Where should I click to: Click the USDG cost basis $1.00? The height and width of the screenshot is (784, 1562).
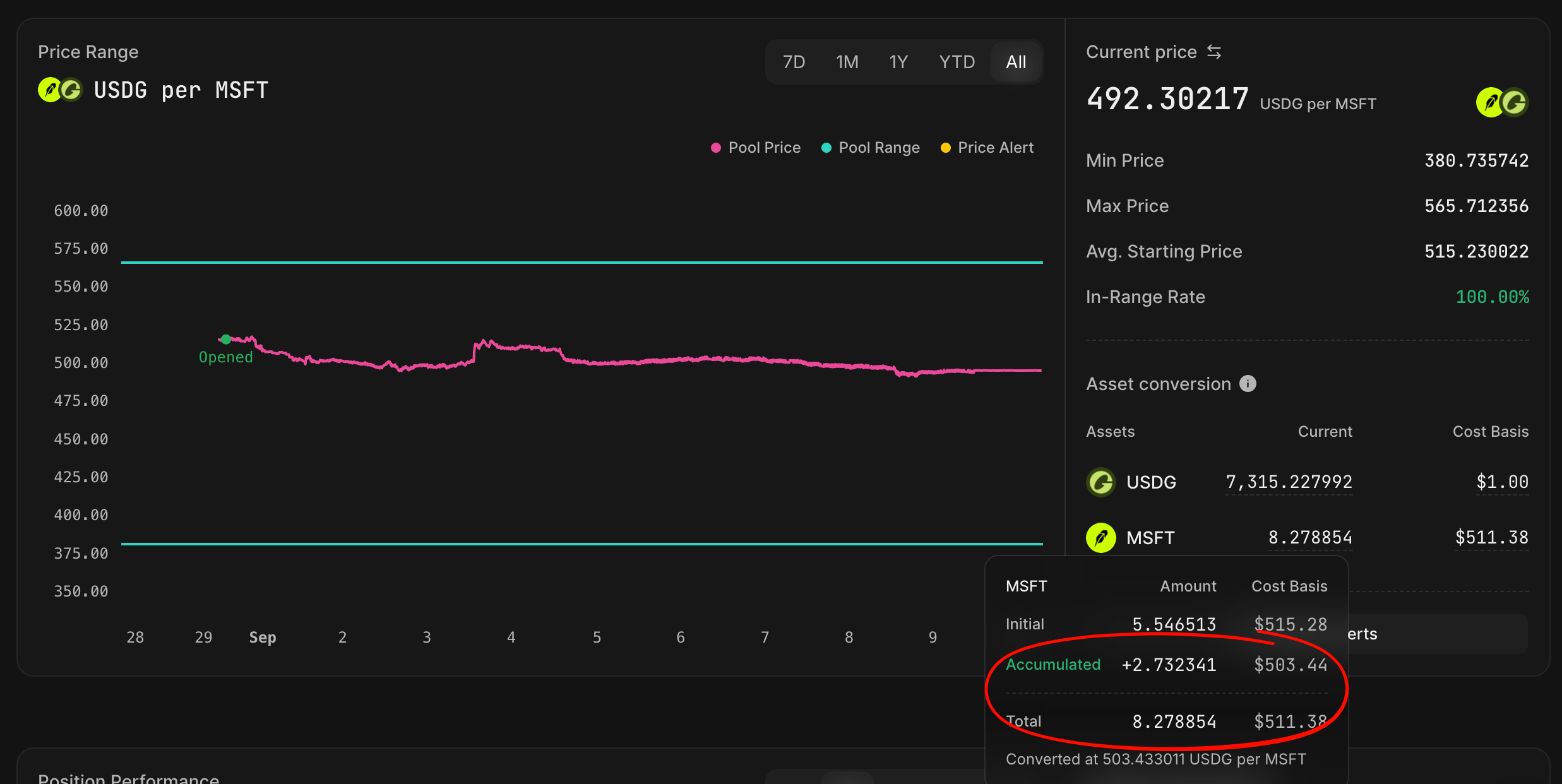pyautogui.click(x=1502, y=482)
